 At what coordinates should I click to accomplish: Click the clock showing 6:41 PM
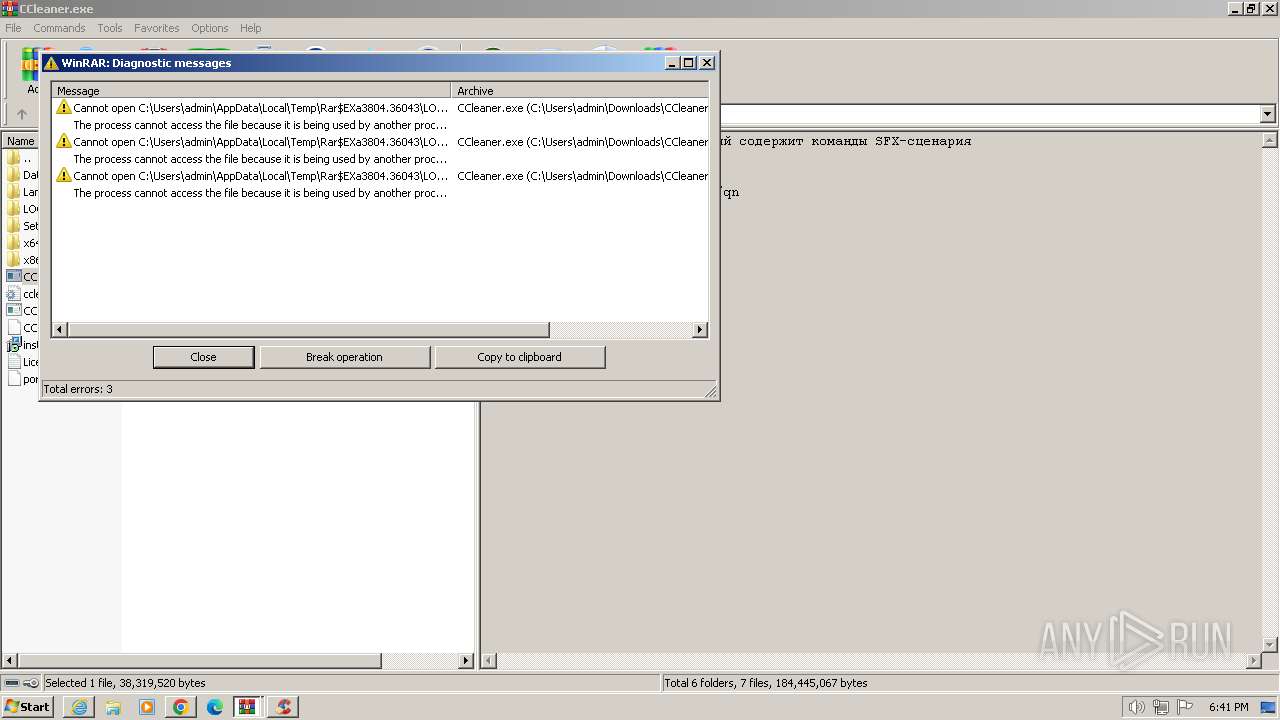click(x=1228, y=707)
